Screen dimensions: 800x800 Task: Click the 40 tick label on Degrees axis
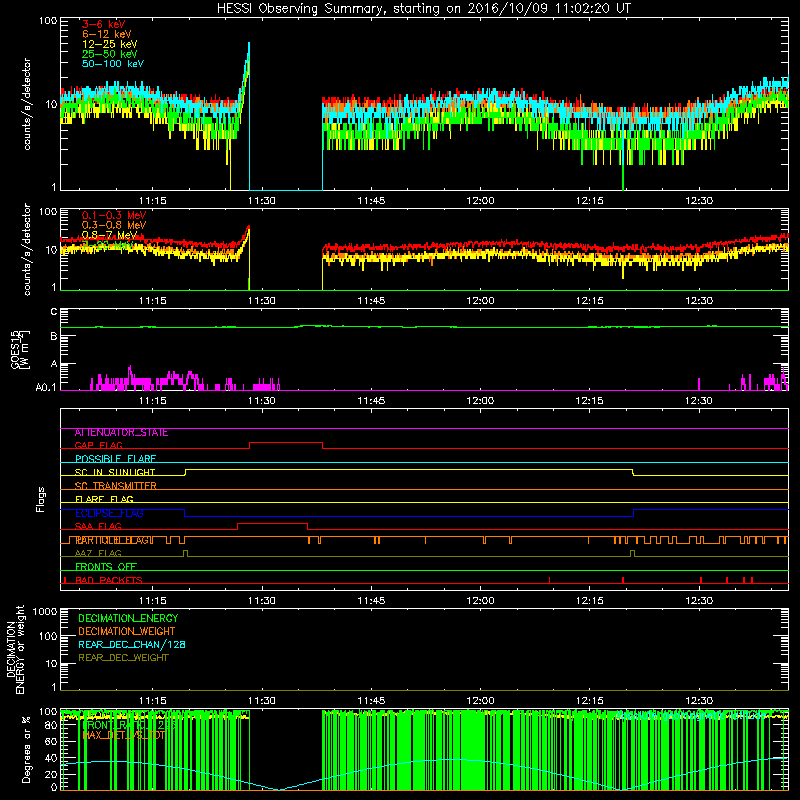[51, 758]
